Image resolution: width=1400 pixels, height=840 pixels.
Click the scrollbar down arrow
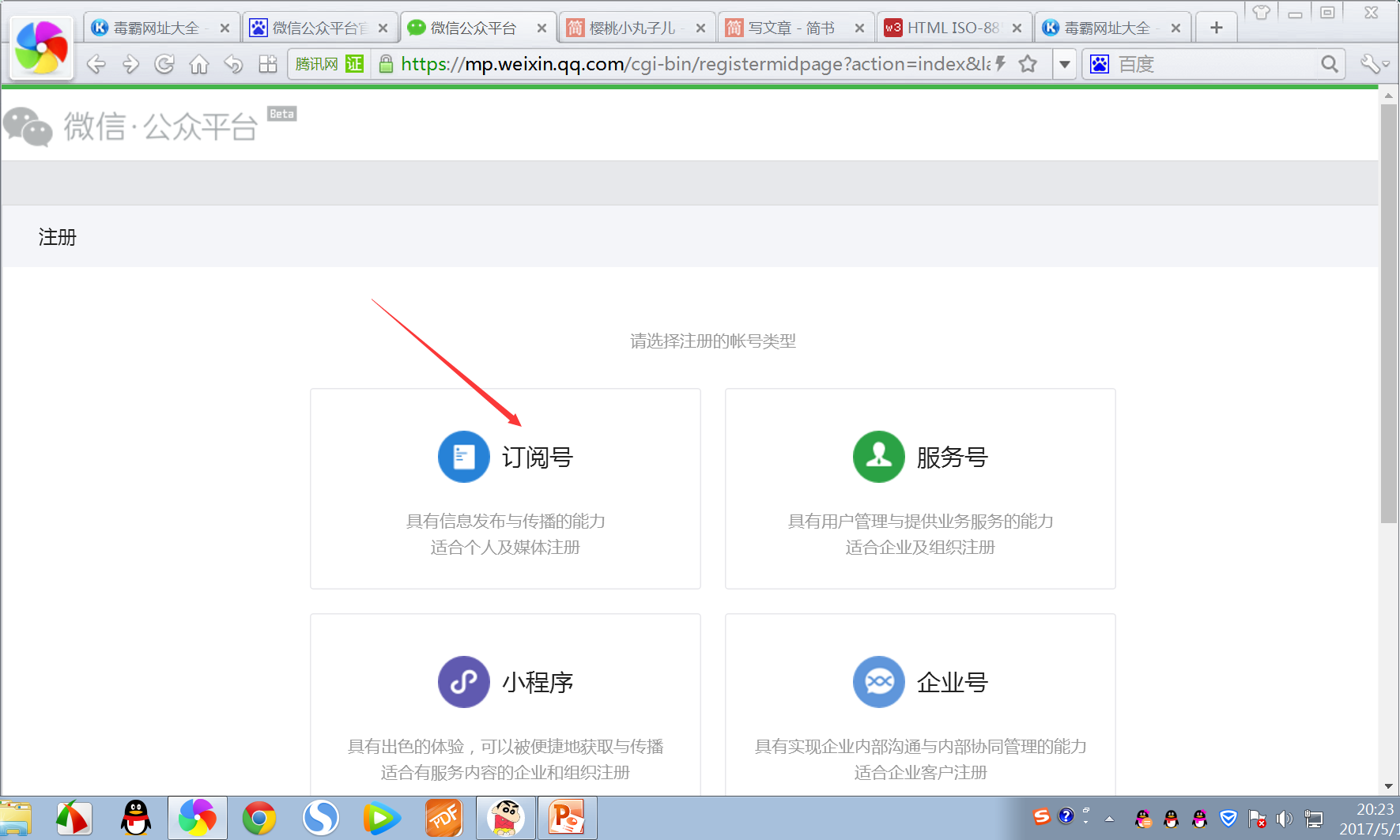(1388, 786)
